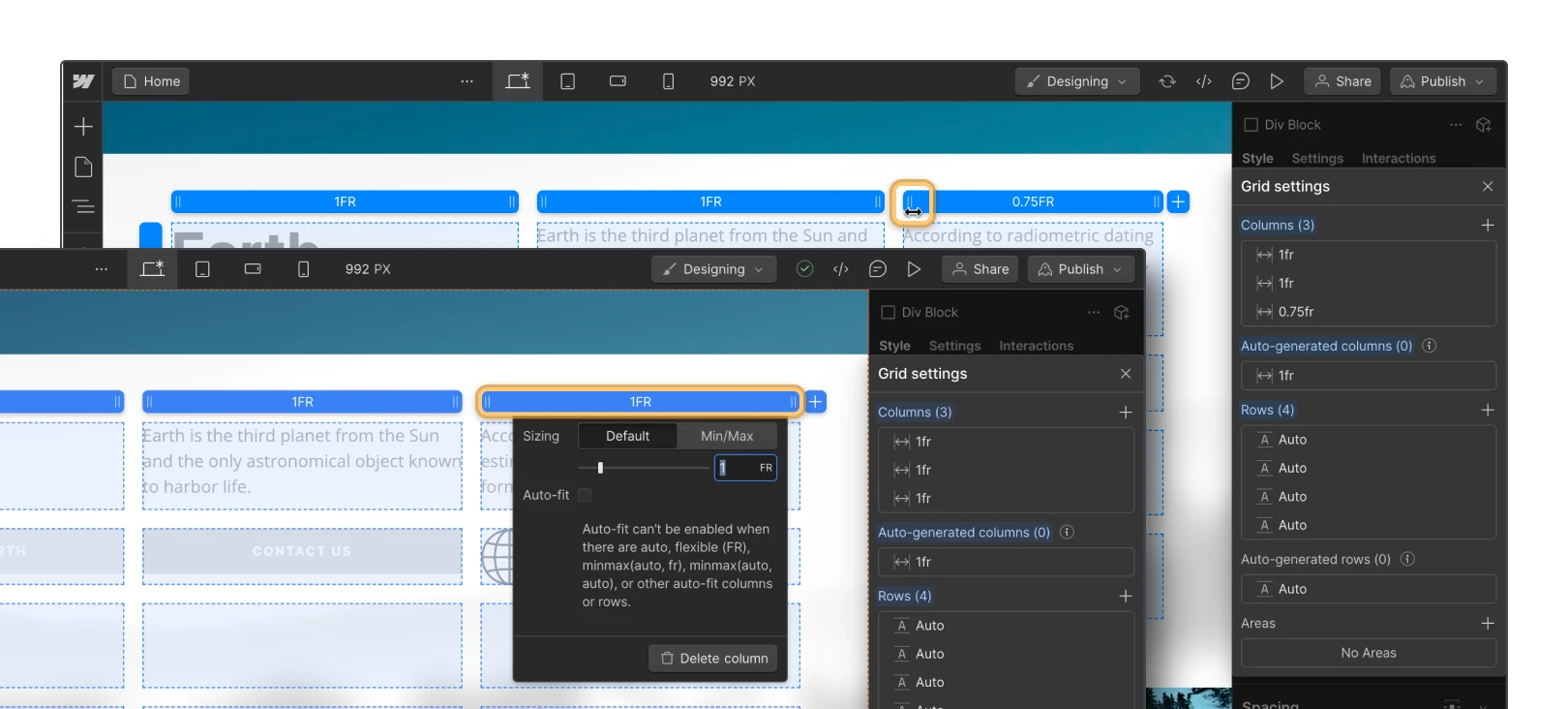Select mobile portrait breakpoint in top toolbar
Viewport: 1568px width, 709px height.
pos(668,81)
